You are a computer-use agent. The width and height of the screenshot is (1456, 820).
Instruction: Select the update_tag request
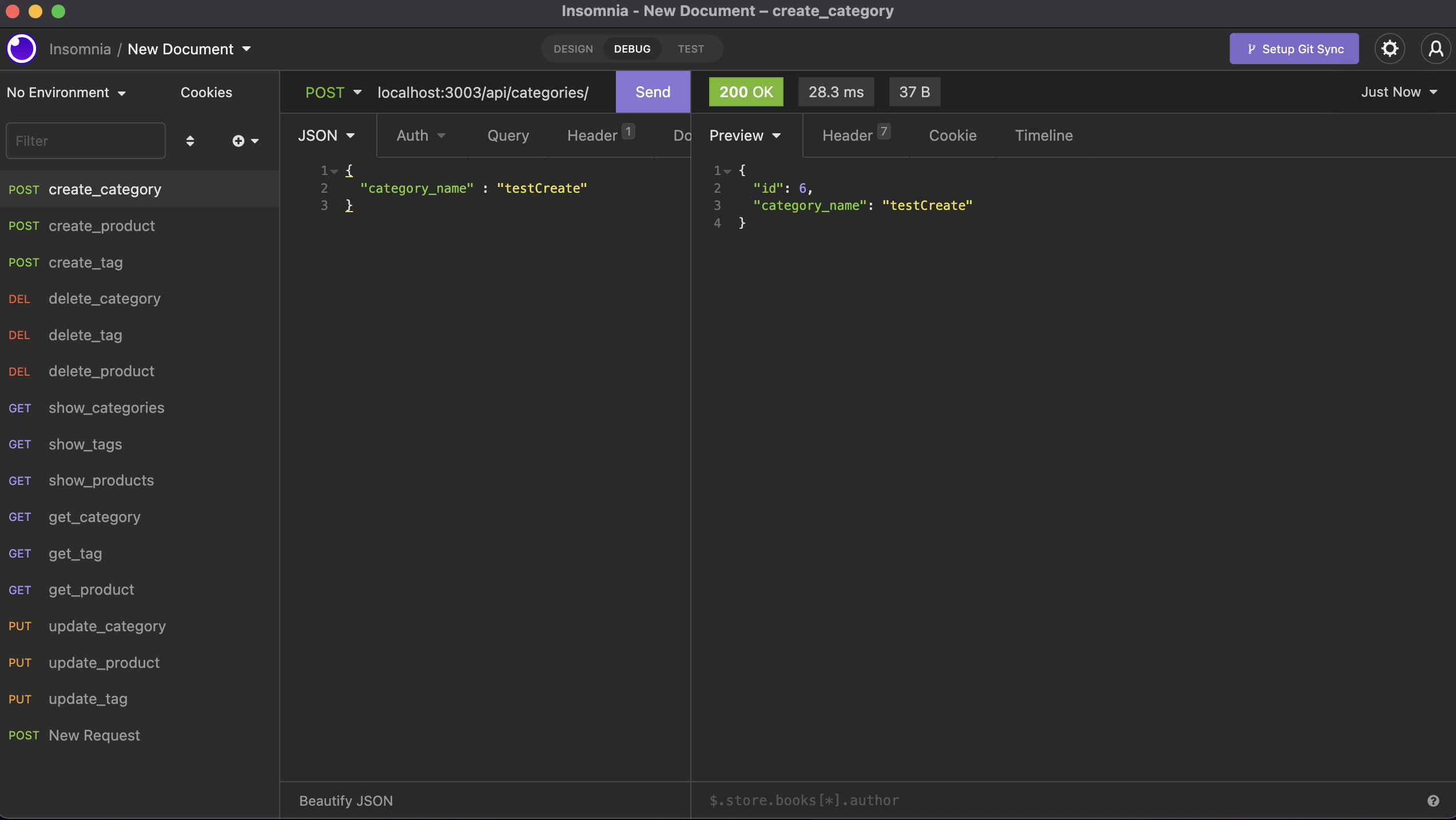pos(140,699)
